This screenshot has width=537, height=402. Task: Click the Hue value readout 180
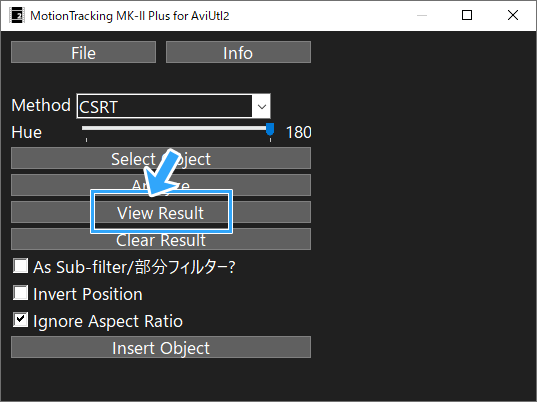click(x=299, y=133)
